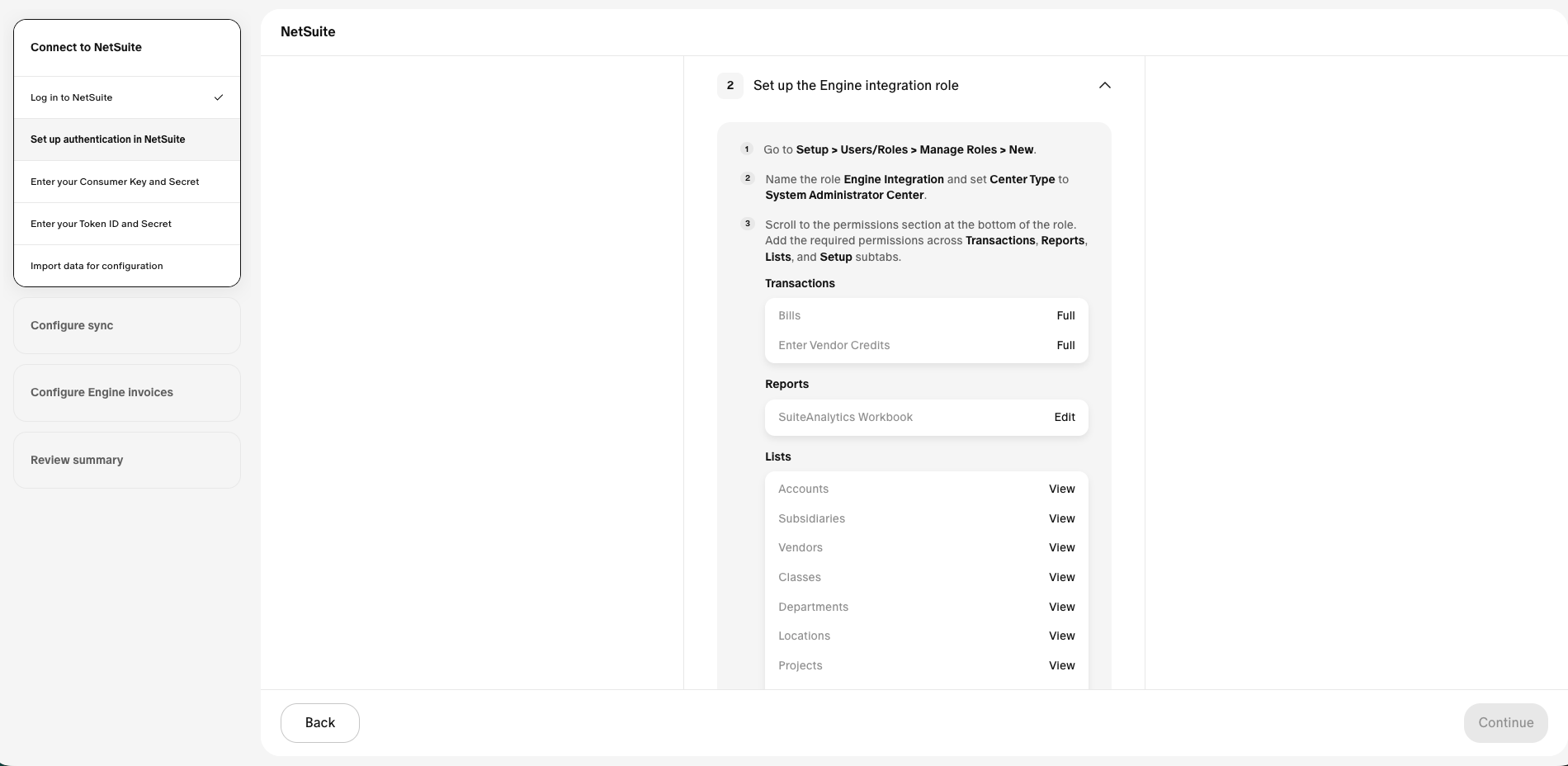Click the Classes list row label
This screenshot has width=1568, height=766.
pos(800,578)
